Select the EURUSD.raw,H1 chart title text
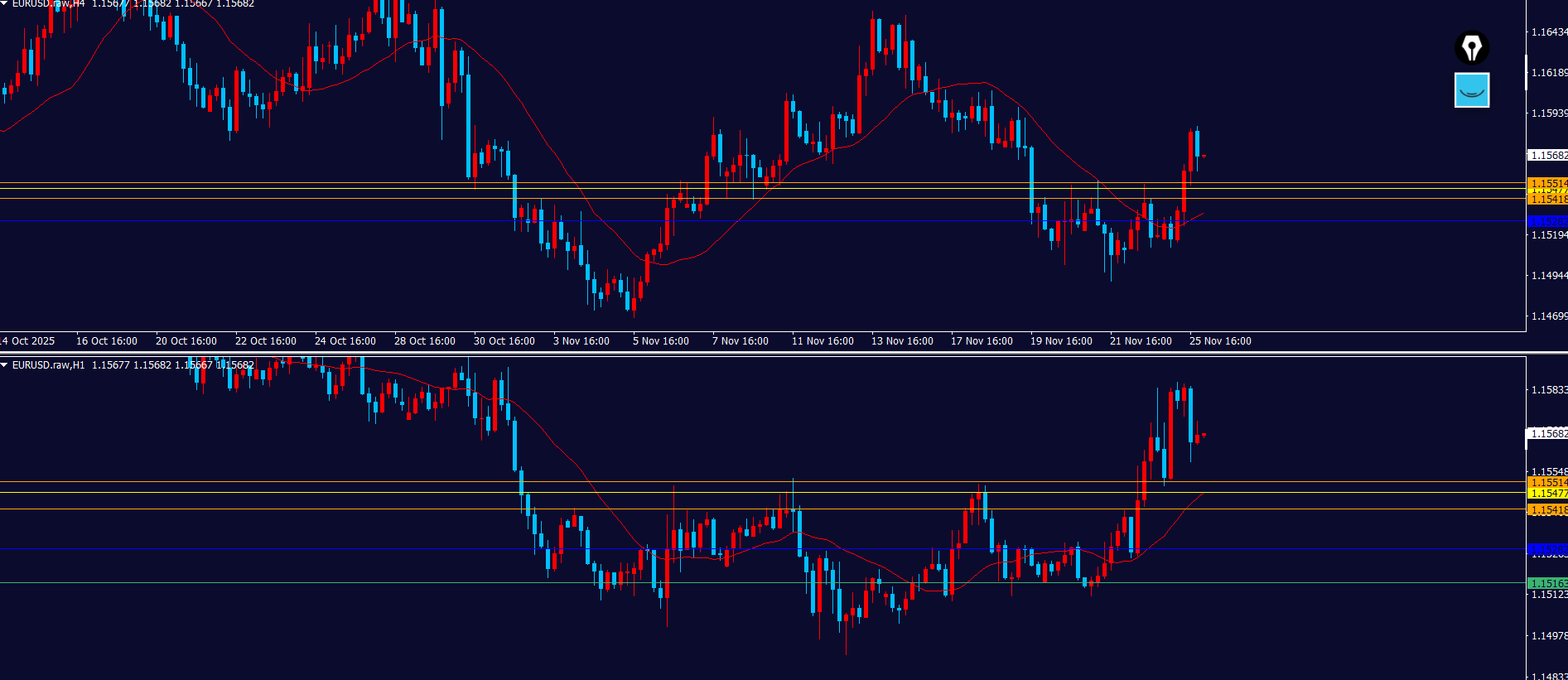1568x680 pixels. coord(48,365)
